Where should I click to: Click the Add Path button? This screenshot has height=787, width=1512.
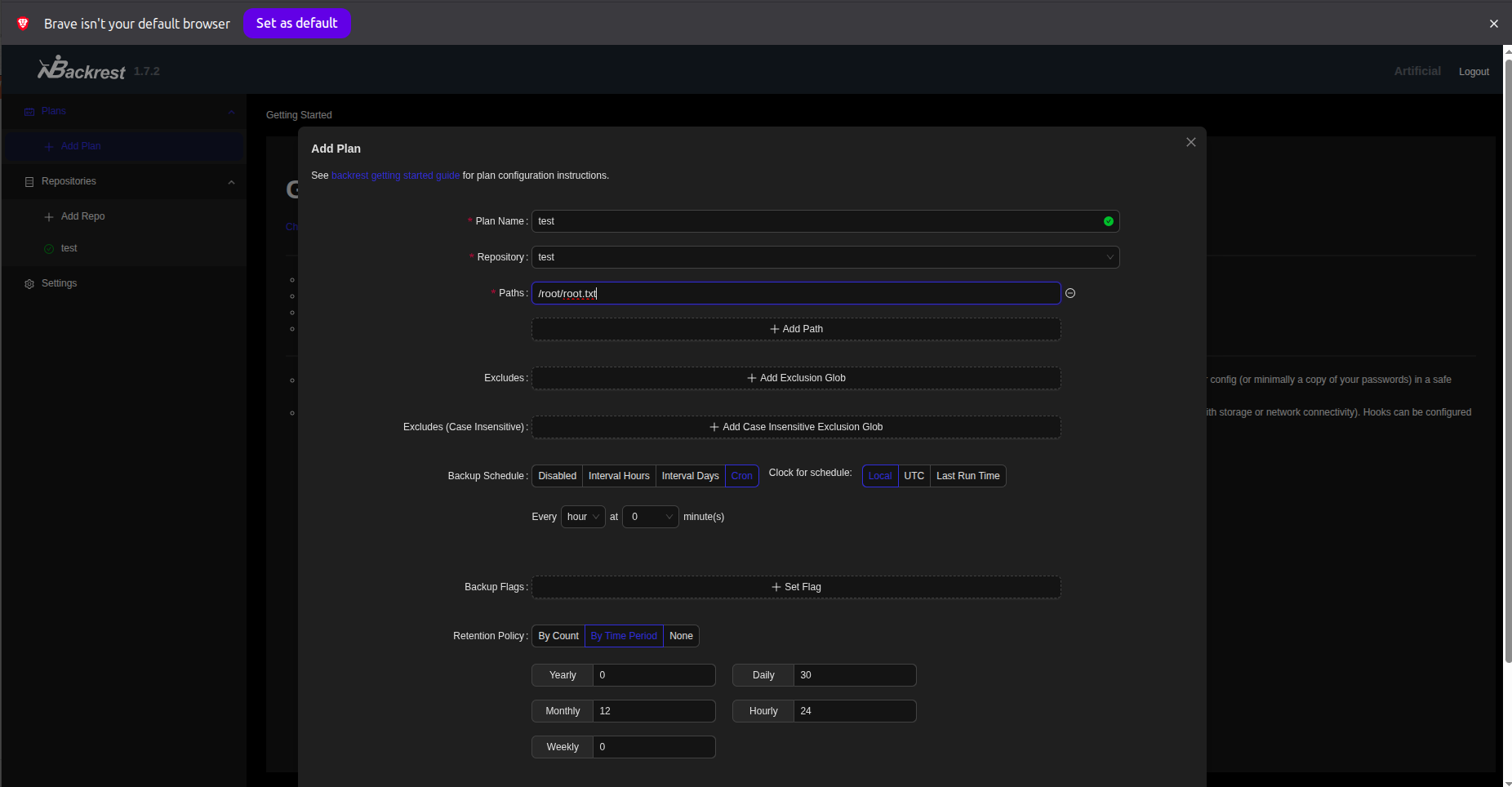(x=796, y=329)
